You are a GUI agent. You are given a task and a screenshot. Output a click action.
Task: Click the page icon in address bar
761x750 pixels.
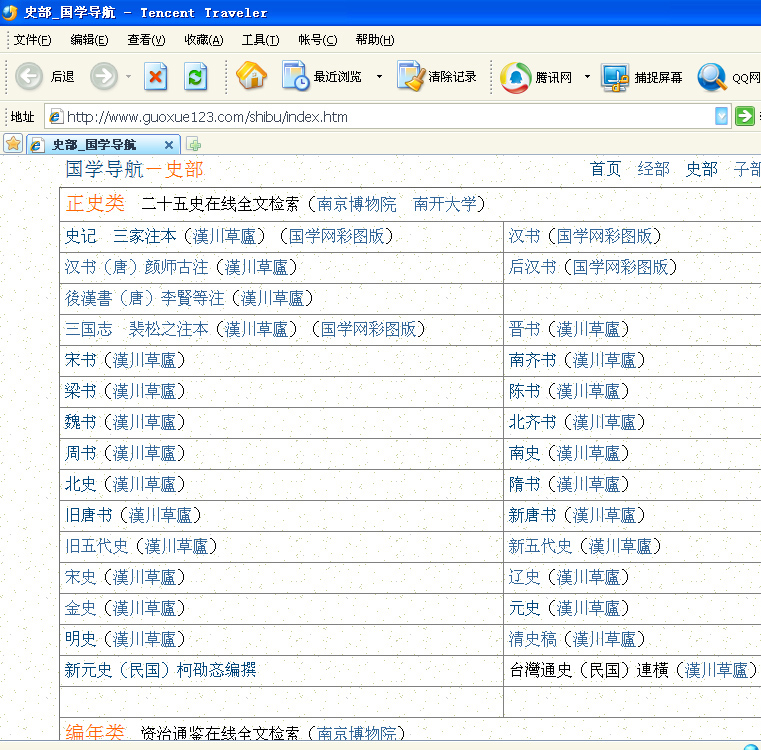[x=56, y=117]
